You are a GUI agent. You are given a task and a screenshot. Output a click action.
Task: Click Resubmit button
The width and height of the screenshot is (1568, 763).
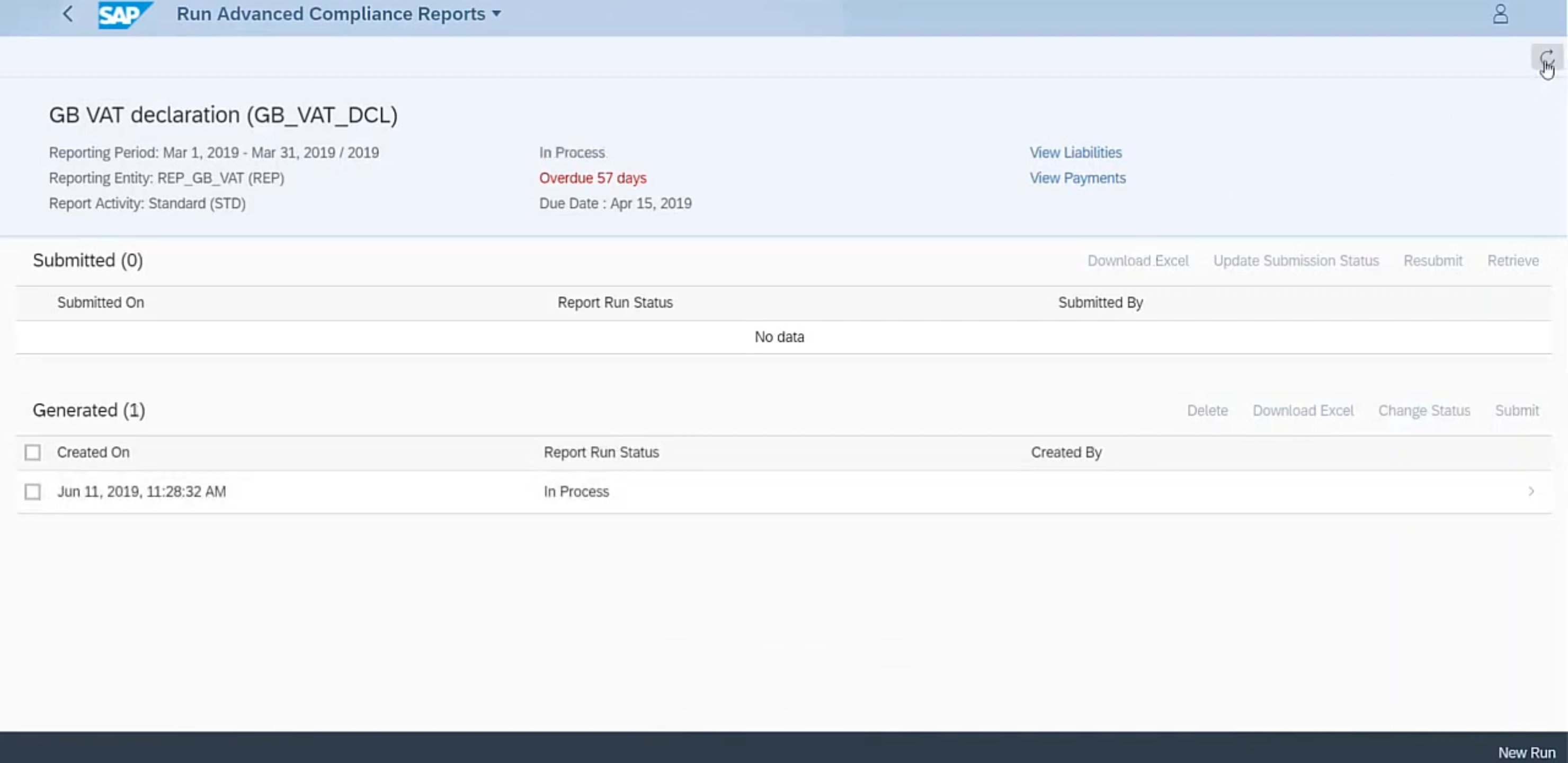coord(1433,261)
